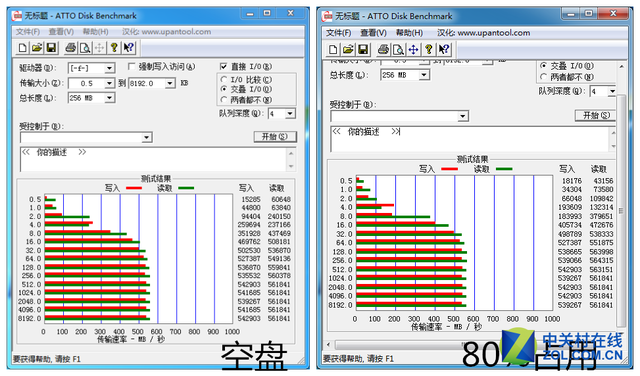
Task: Select 交叠 I/O radio button in right window
Action: [543, 66]
